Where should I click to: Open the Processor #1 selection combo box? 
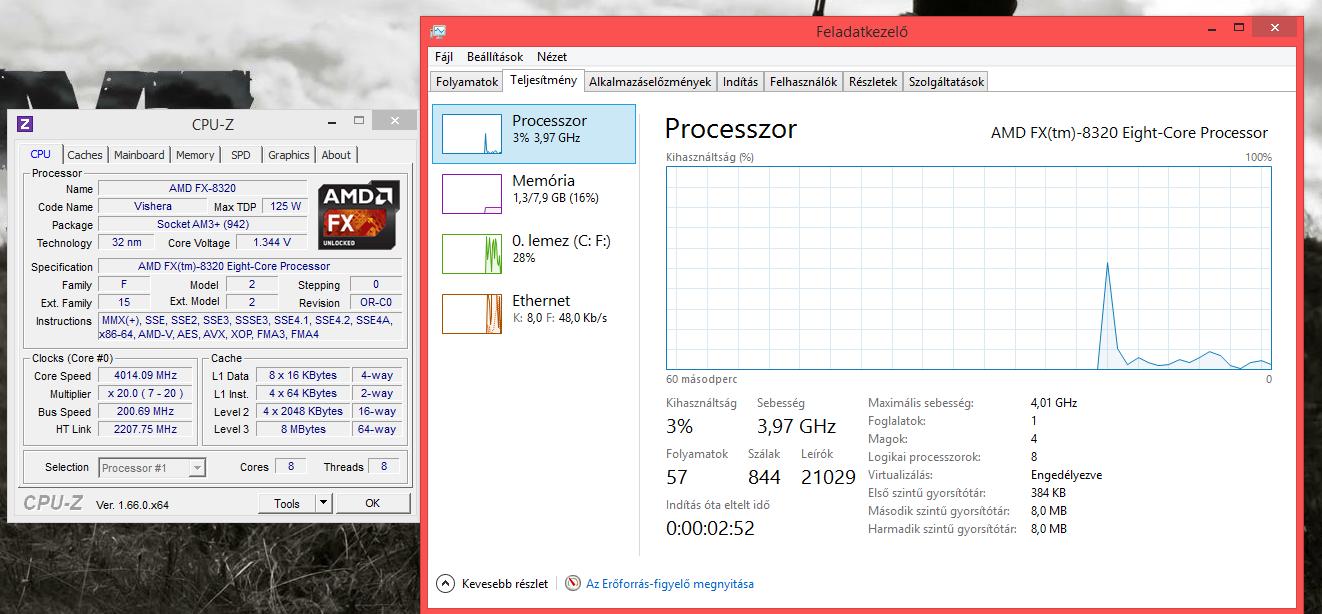tap(152, 467)
